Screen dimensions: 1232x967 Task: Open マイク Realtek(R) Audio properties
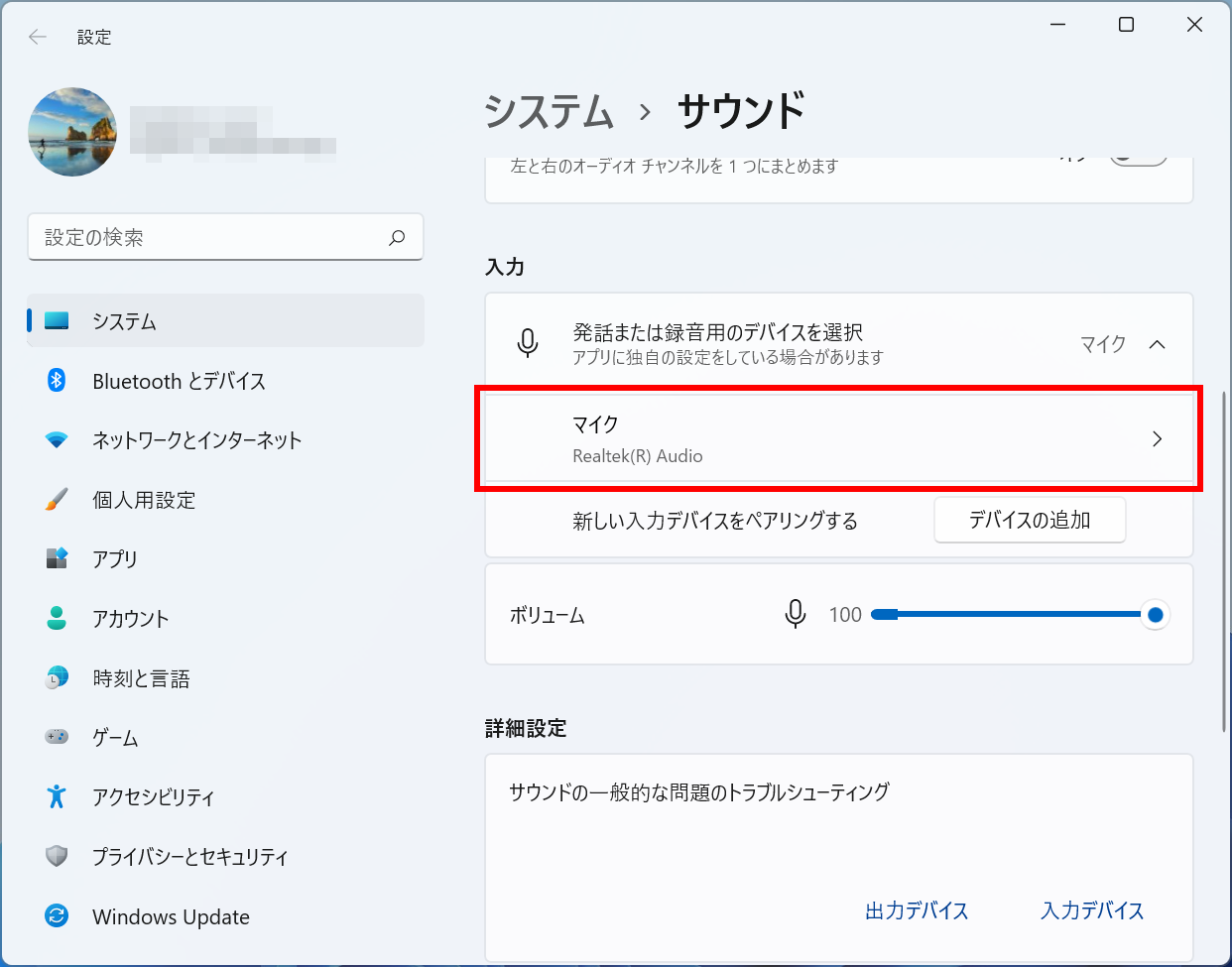coord(839,439)
